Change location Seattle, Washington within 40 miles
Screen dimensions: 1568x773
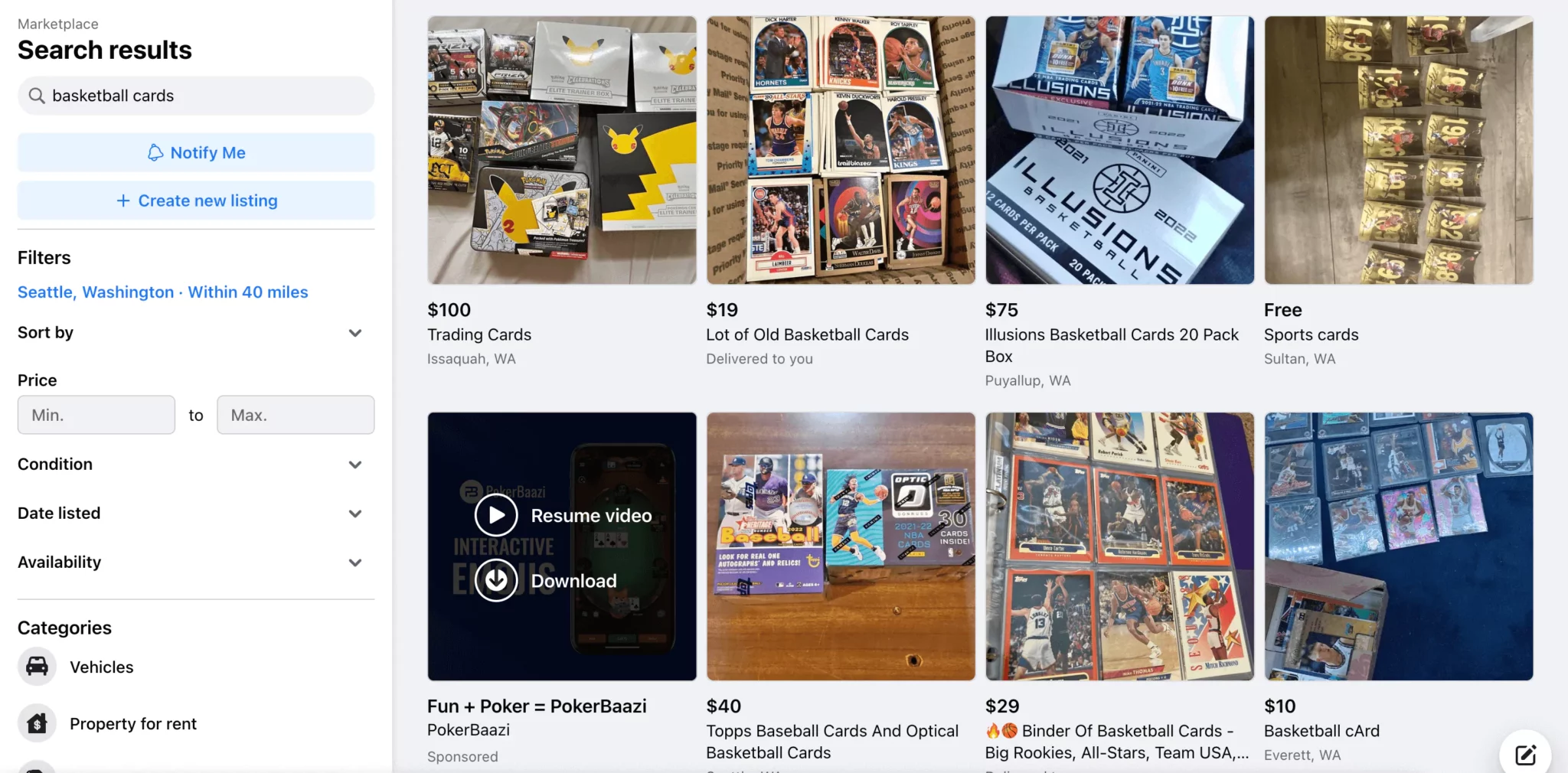coord(162,292)
